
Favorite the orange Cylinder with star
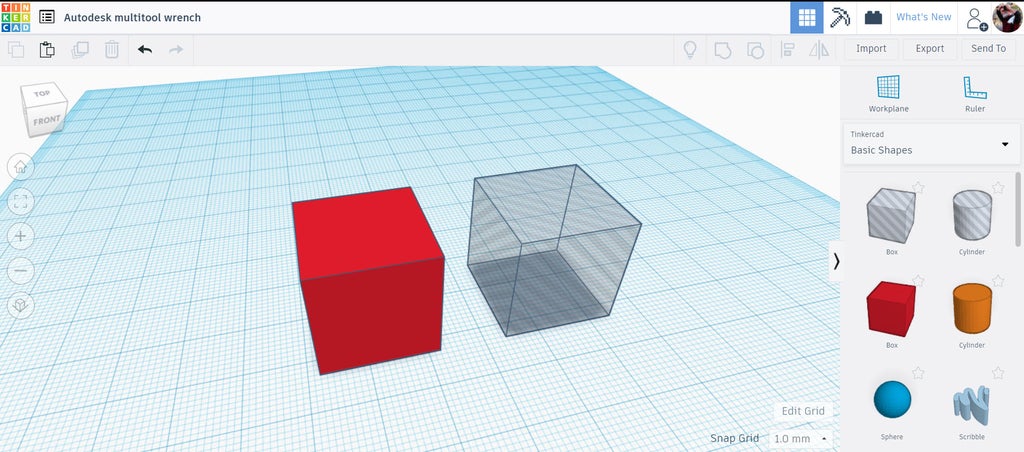[x=998, y=280]
